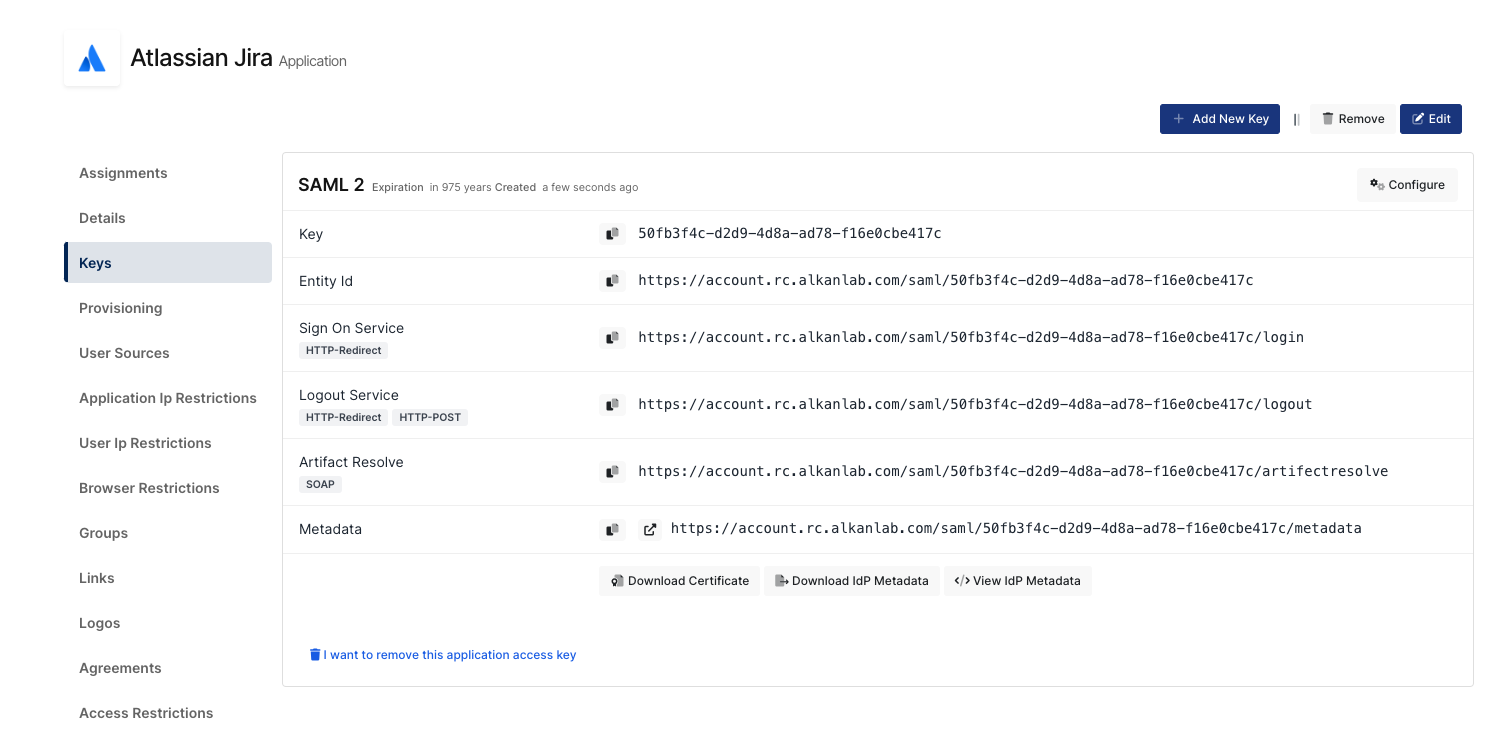
Task: Copy the Logout Service URL
Action: (612, 405)
